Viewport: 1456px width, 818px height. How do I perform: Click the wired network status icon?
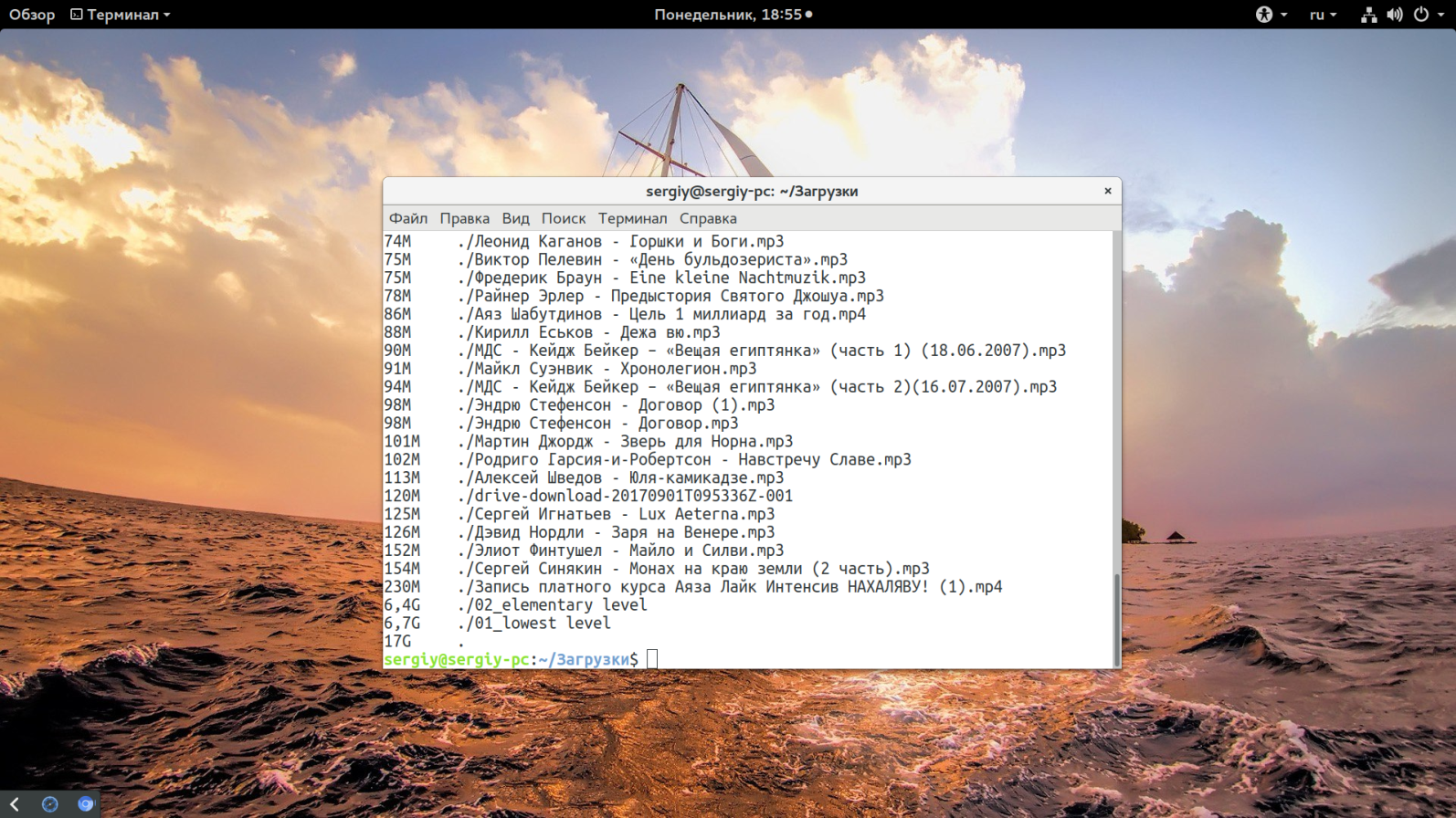pos(1368,15)
